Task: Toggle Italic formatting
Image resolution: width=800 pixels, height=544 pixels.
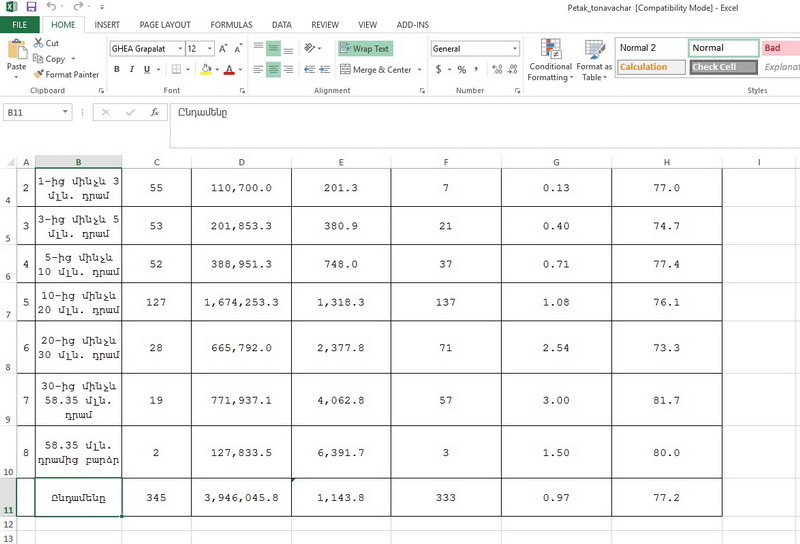Action: 132,70
